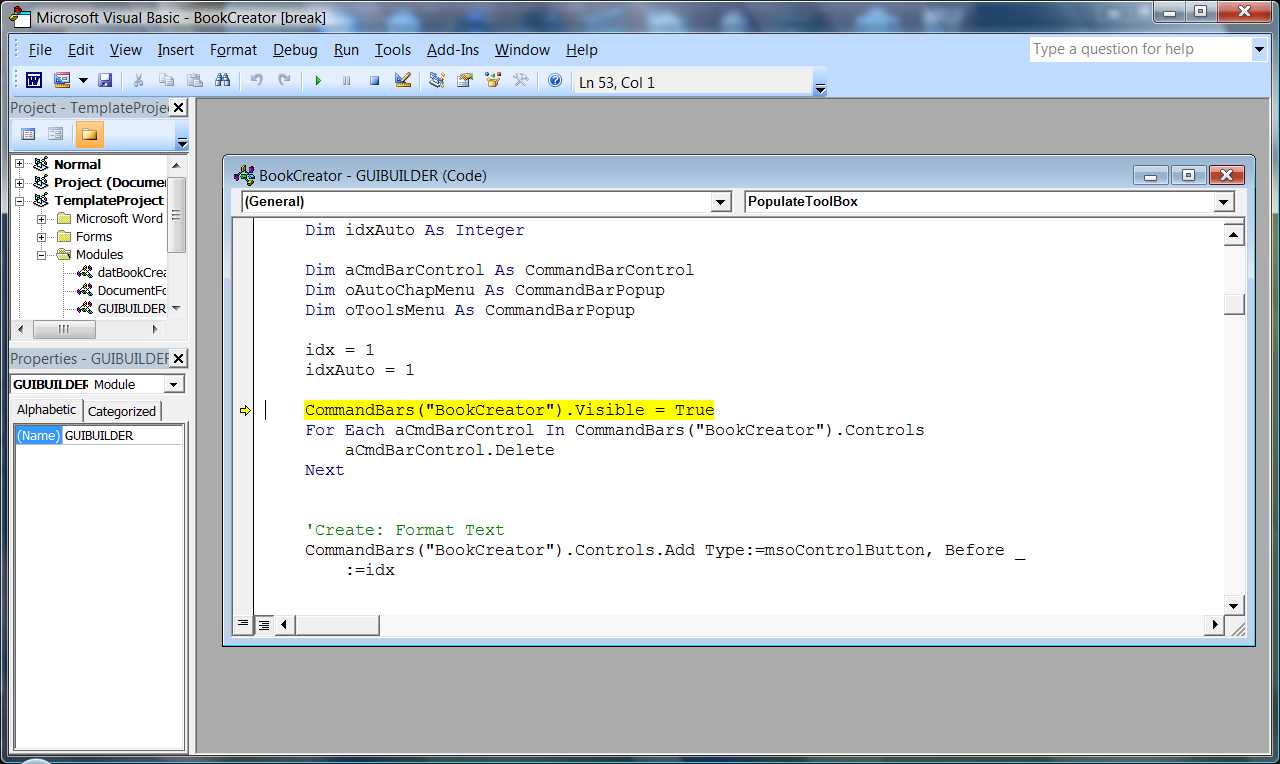Collapse the TemplateProject node

pos(20,200)
